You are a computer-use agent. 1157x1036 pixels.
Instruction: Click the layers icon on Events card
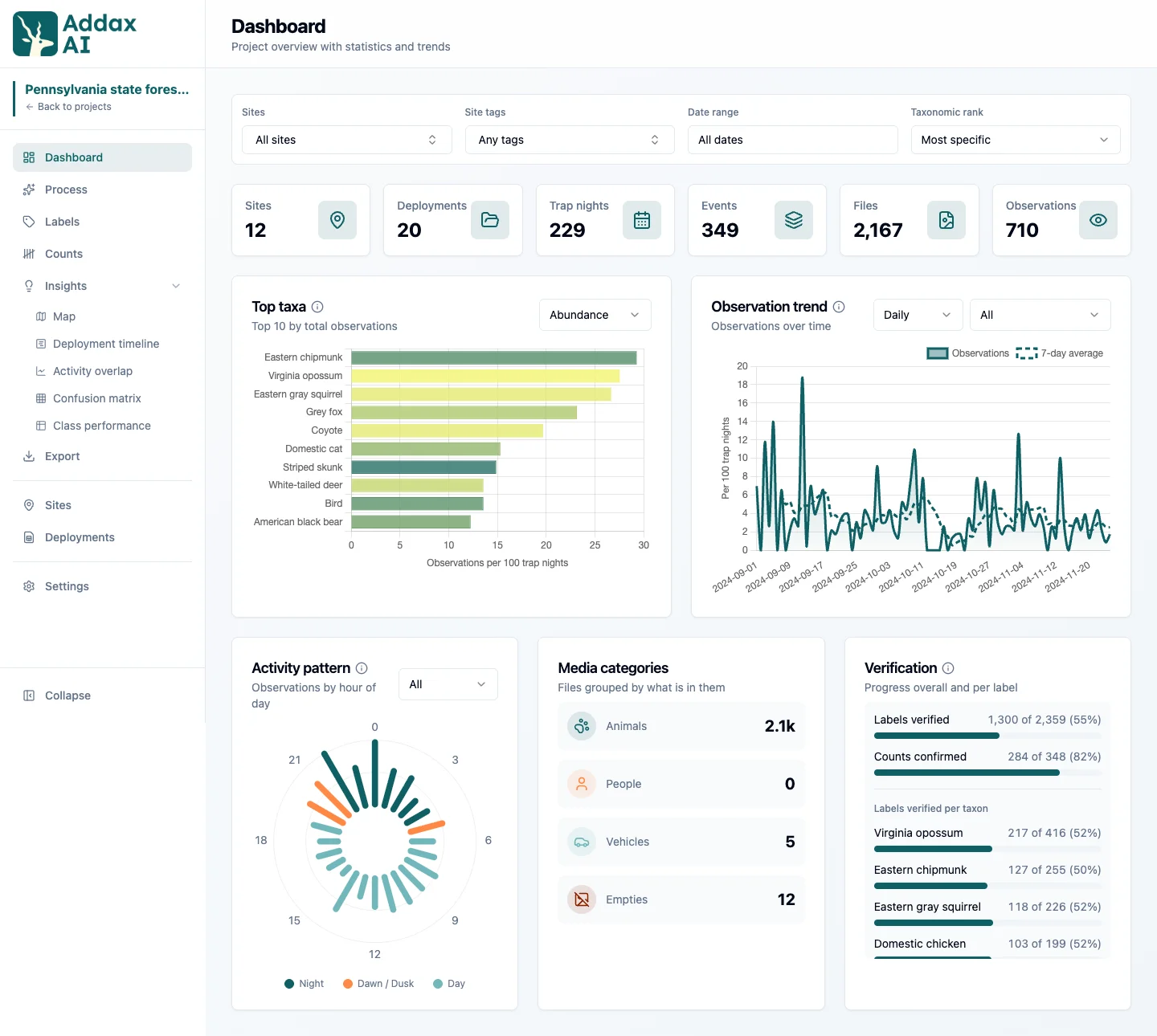point(794,220)
